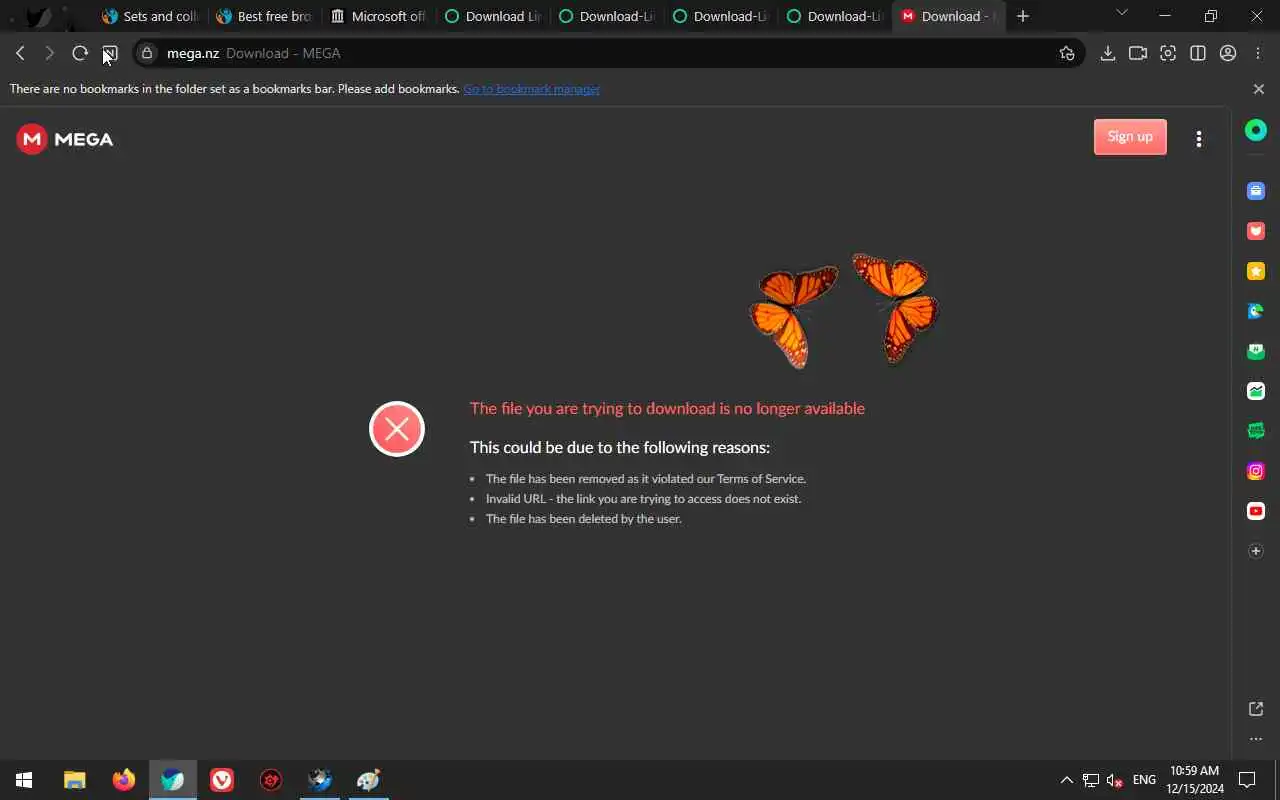This screenshot has height=800, width=1280.
Task: Click the lock site-info icon before mega.nz
Action: (x=148, y=53)
